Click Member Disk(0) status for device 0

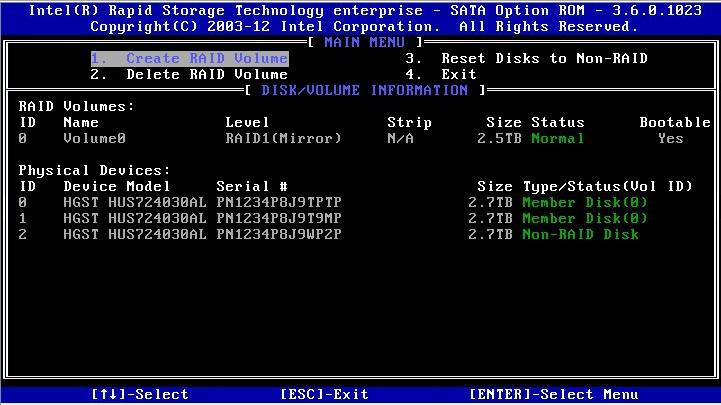[x=585, y=202]
